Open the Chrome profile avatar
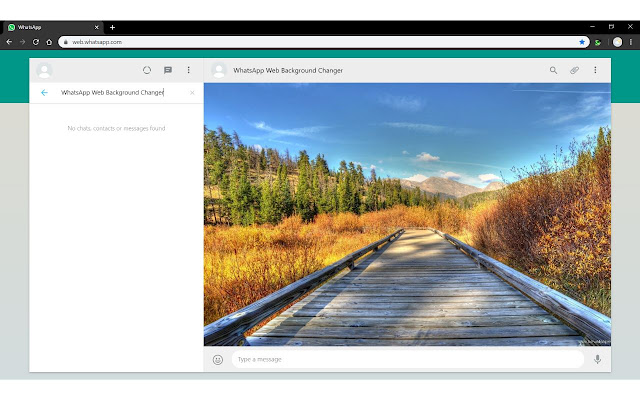Image resolution: width=640 pixels, height=400 pixels. point(618,42)
